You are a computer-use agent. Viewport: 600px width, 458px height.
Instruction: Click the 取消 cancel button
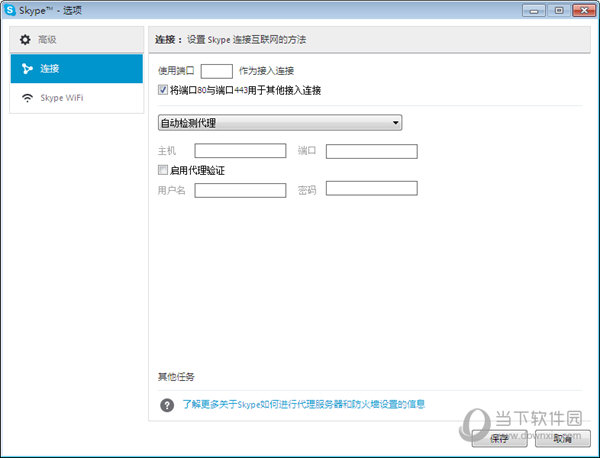(x=562, y=438)
